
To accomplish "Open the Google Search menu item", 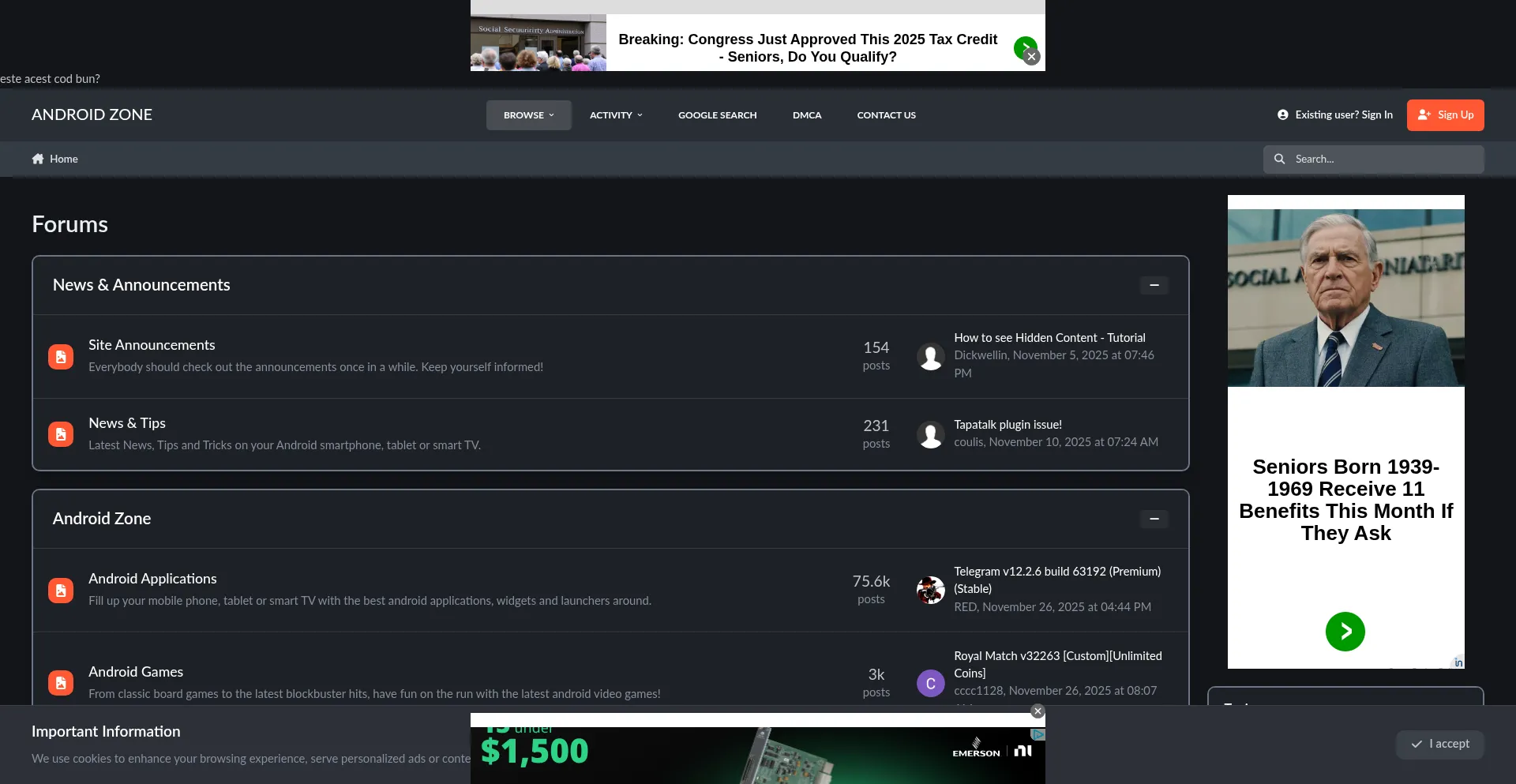I will pyautogui.click(x=717, y=115).
